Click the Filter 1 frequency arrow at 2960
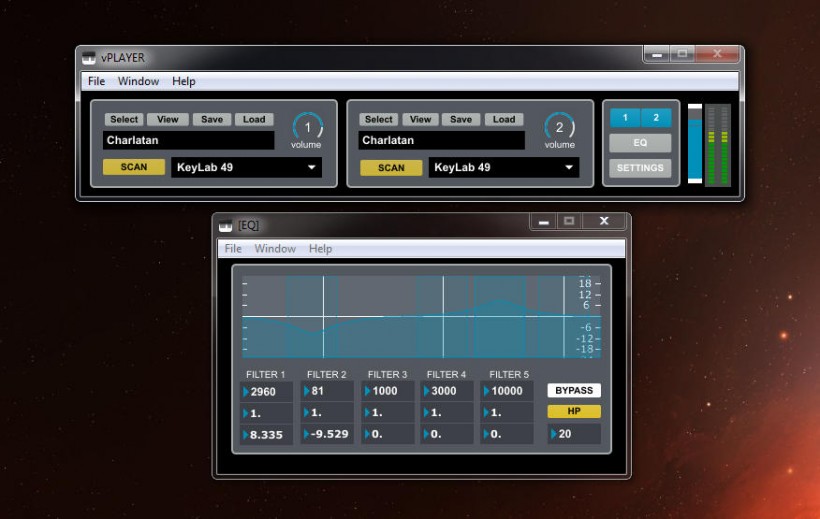The image size is (820, 519). click(x=246, y=391)
